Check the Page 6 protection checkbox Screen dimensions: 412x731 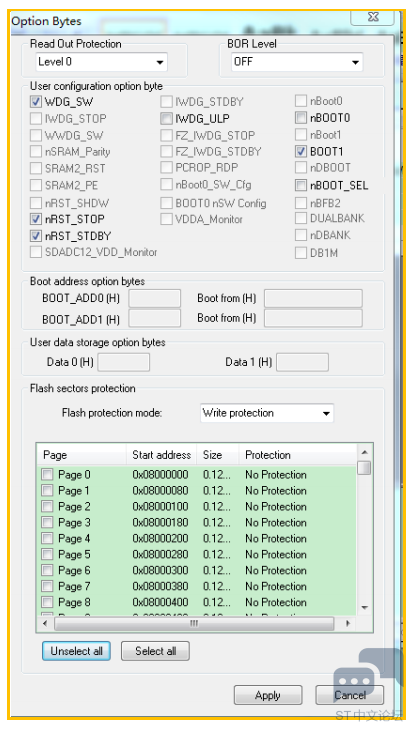(x=47, y=570)
